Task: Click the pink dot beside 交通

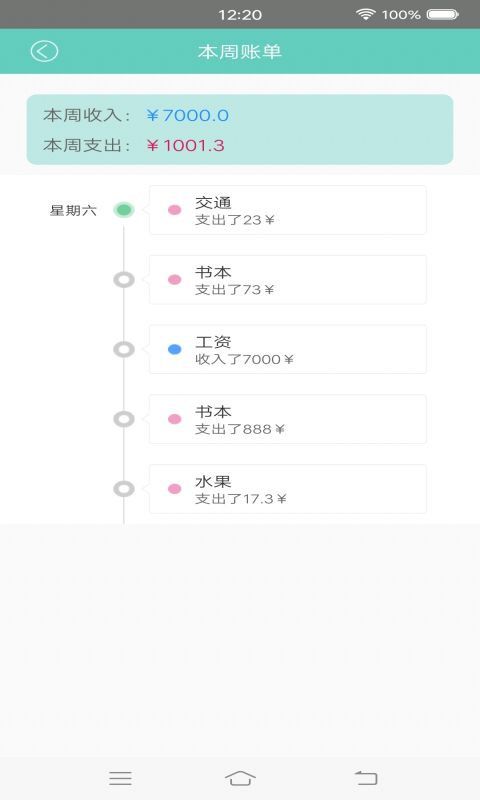Action: [174, 210]
